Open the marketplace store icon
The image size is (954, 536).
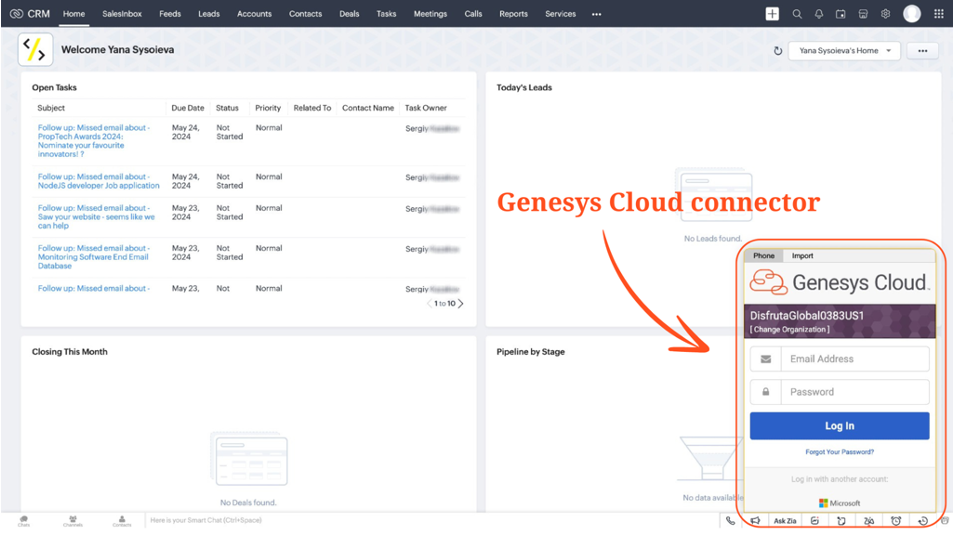click(863, 14)
